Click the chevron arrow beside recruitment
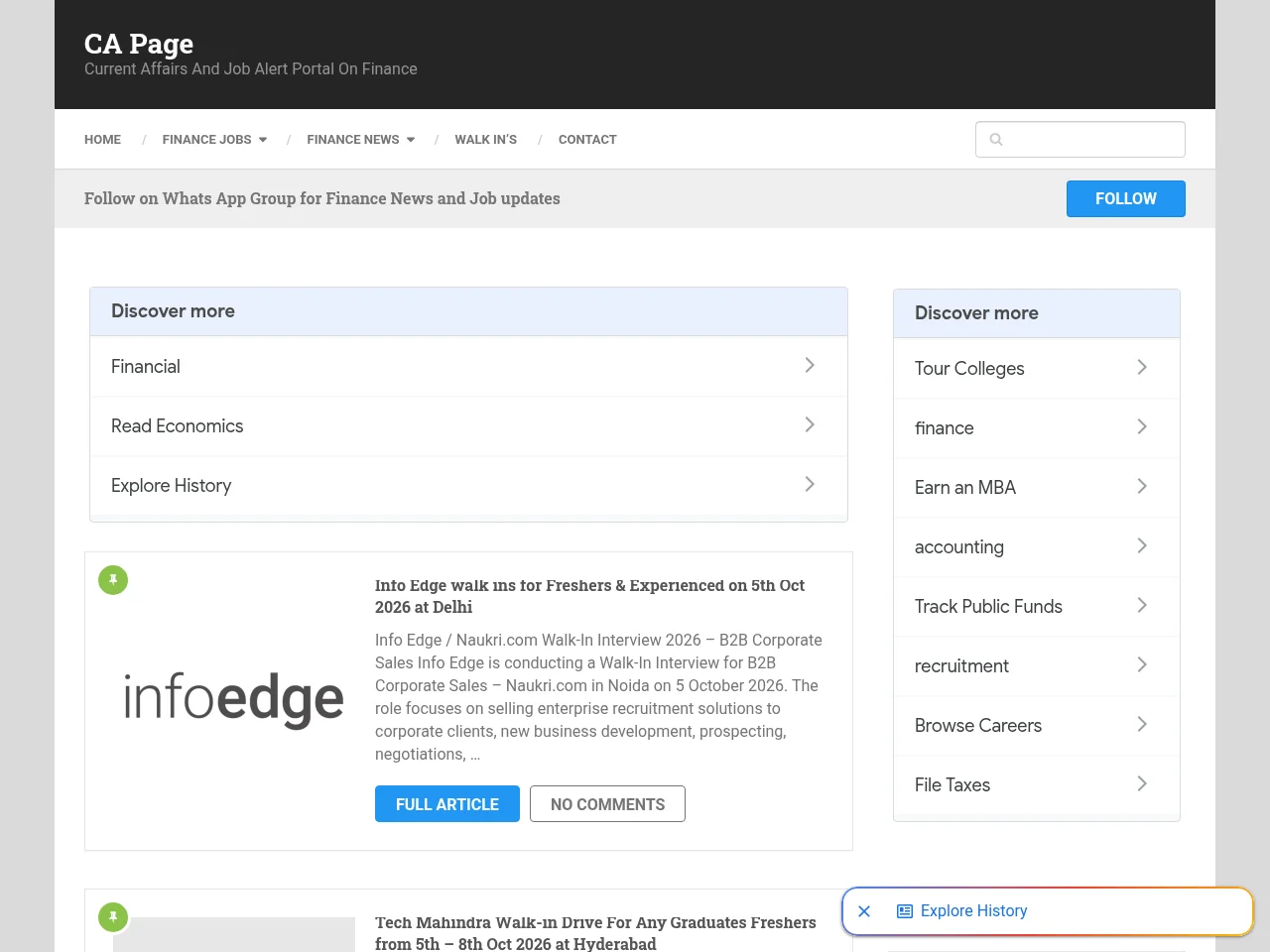The width and height of the screenshot is (1270, 952). pos(1142,664)
